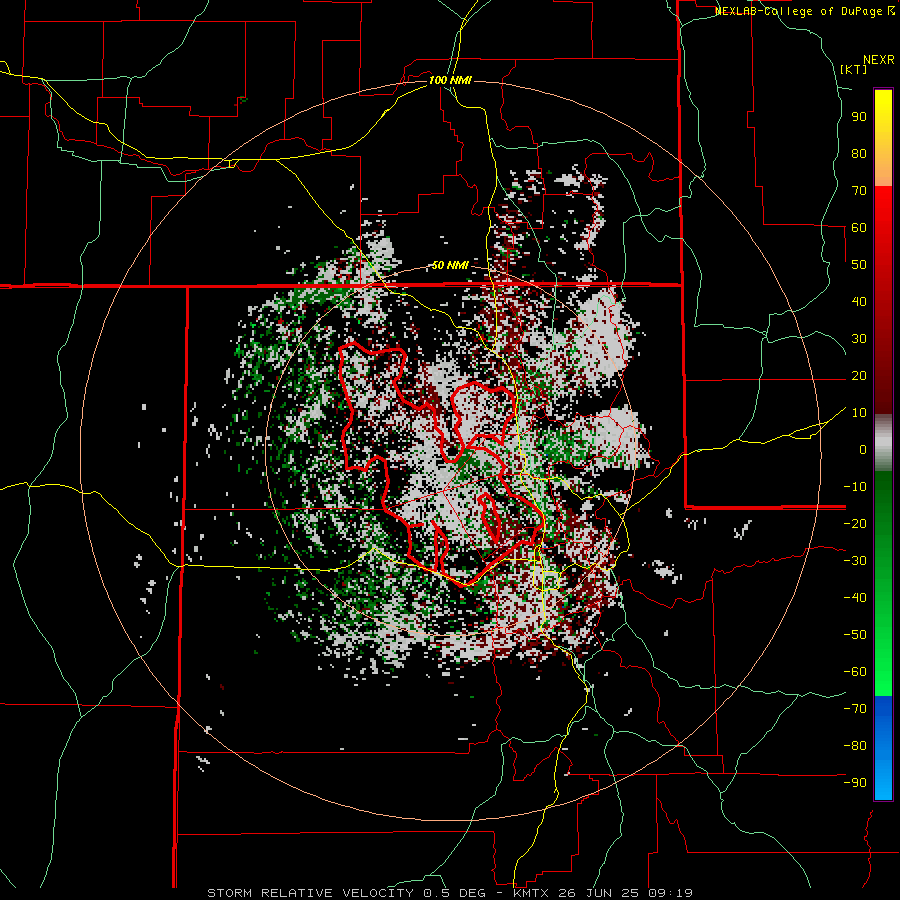The height and width of the screenshot is (900, 900).
Task: Click the "-60" scale value
Action: click(x=855, y=672)
